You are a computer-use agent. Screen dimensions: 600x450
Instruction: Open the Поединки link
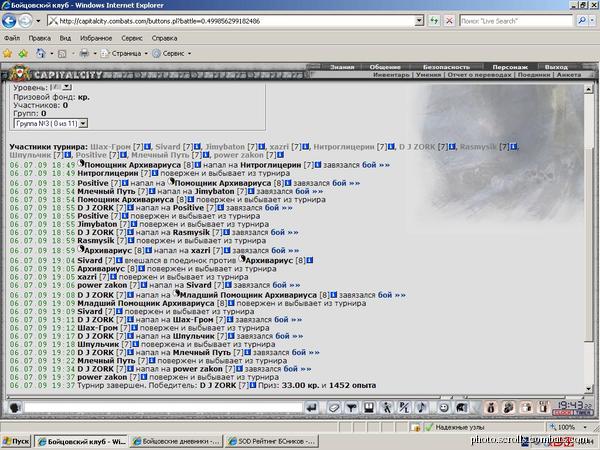(x=533, y=75)
